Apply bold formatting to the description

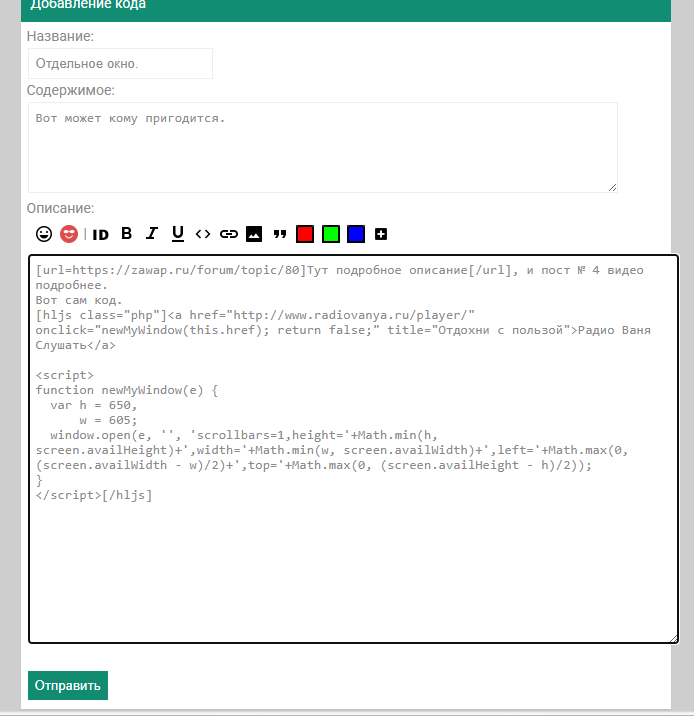pos(126,234)
